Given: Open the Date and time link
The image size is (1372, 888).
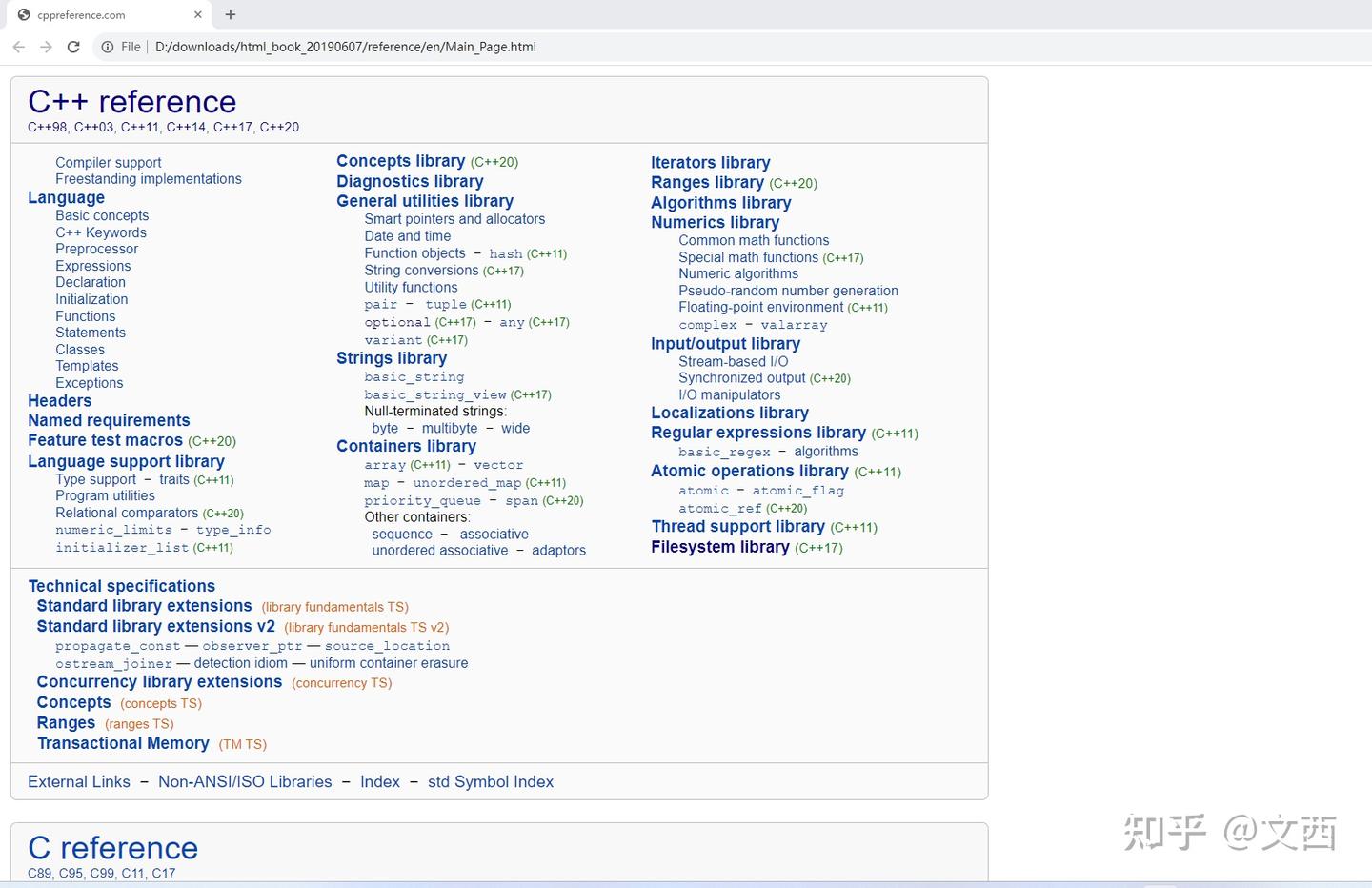Looking at the screenshot, I should (x=408, y=236).
